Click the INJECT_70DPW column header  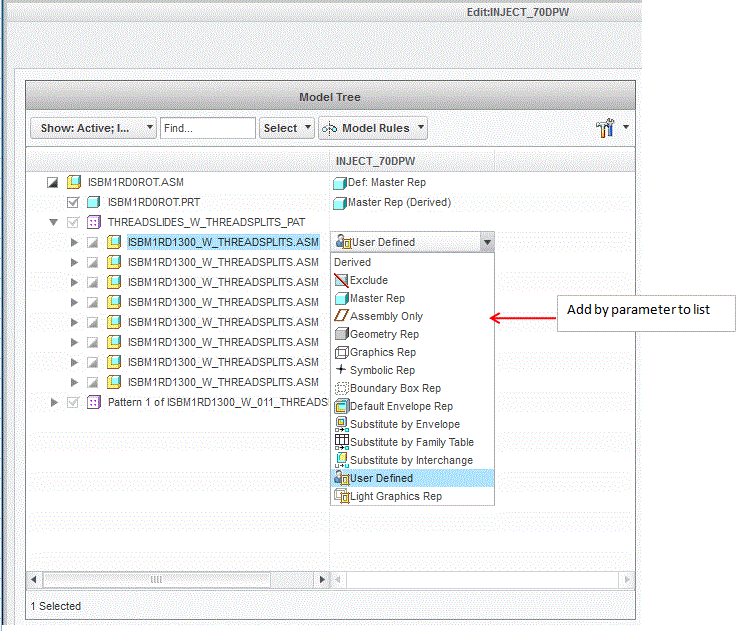pyautogui.click(x=412, y=161)
